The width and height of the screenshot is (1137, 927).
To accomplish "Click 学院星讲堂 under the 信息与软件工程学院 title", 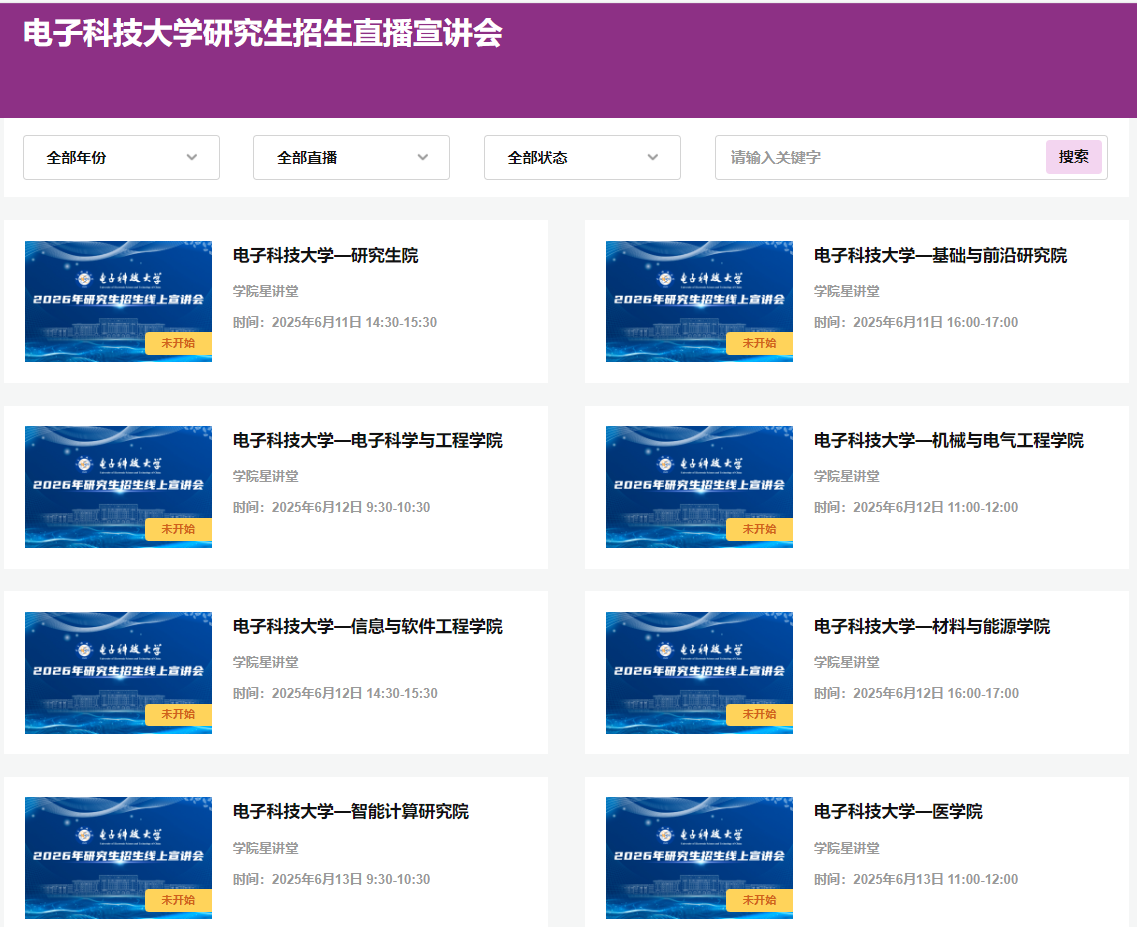I will 265,662.
